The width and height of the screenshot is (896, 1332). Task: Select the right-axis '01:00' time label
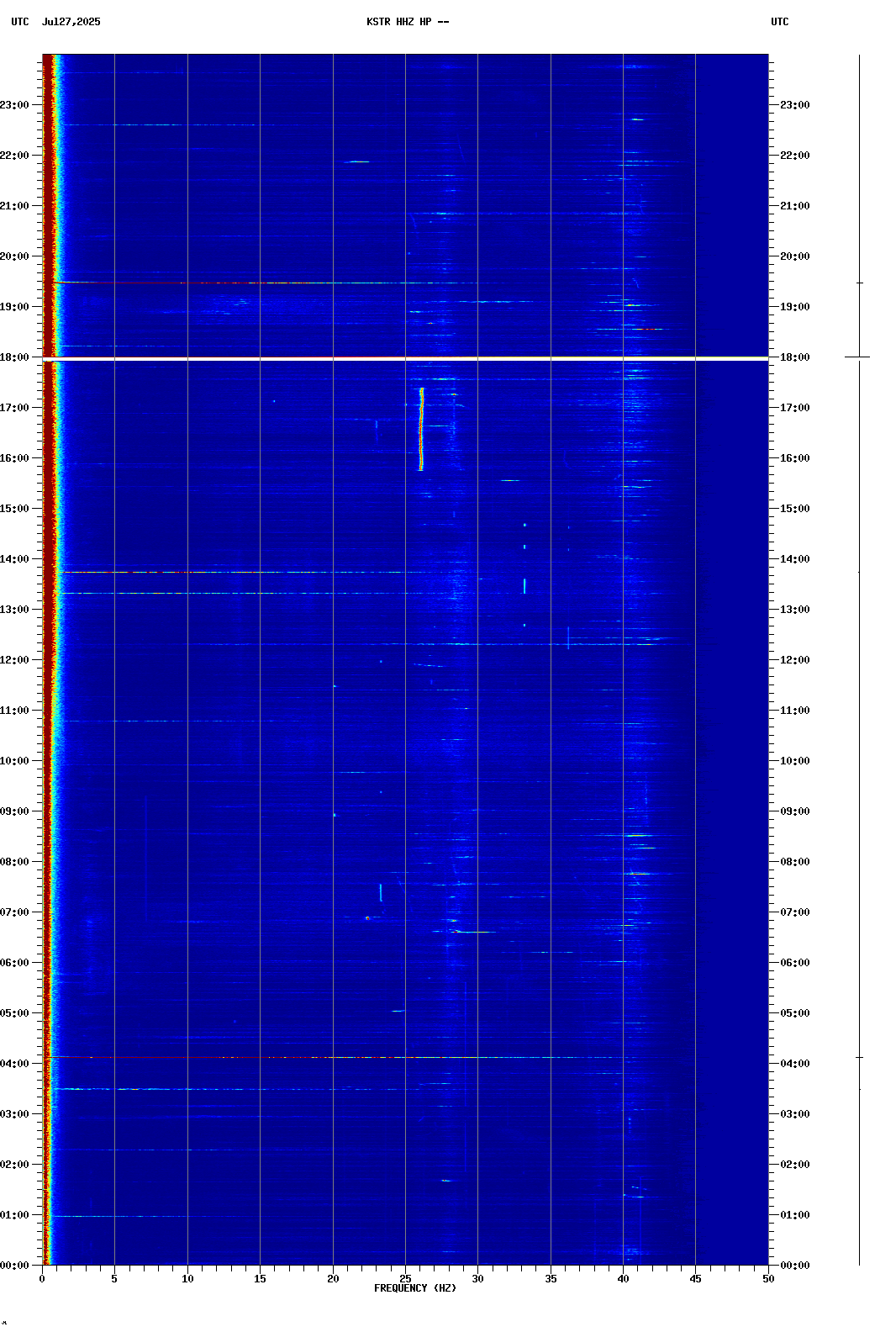click(795, 1215)
